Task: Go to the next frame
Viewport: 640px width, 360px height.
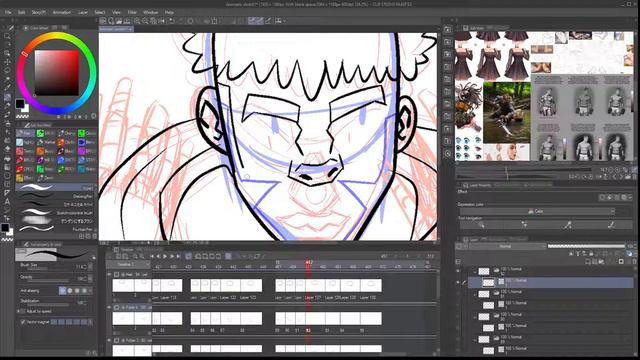Action: [172, 256]
